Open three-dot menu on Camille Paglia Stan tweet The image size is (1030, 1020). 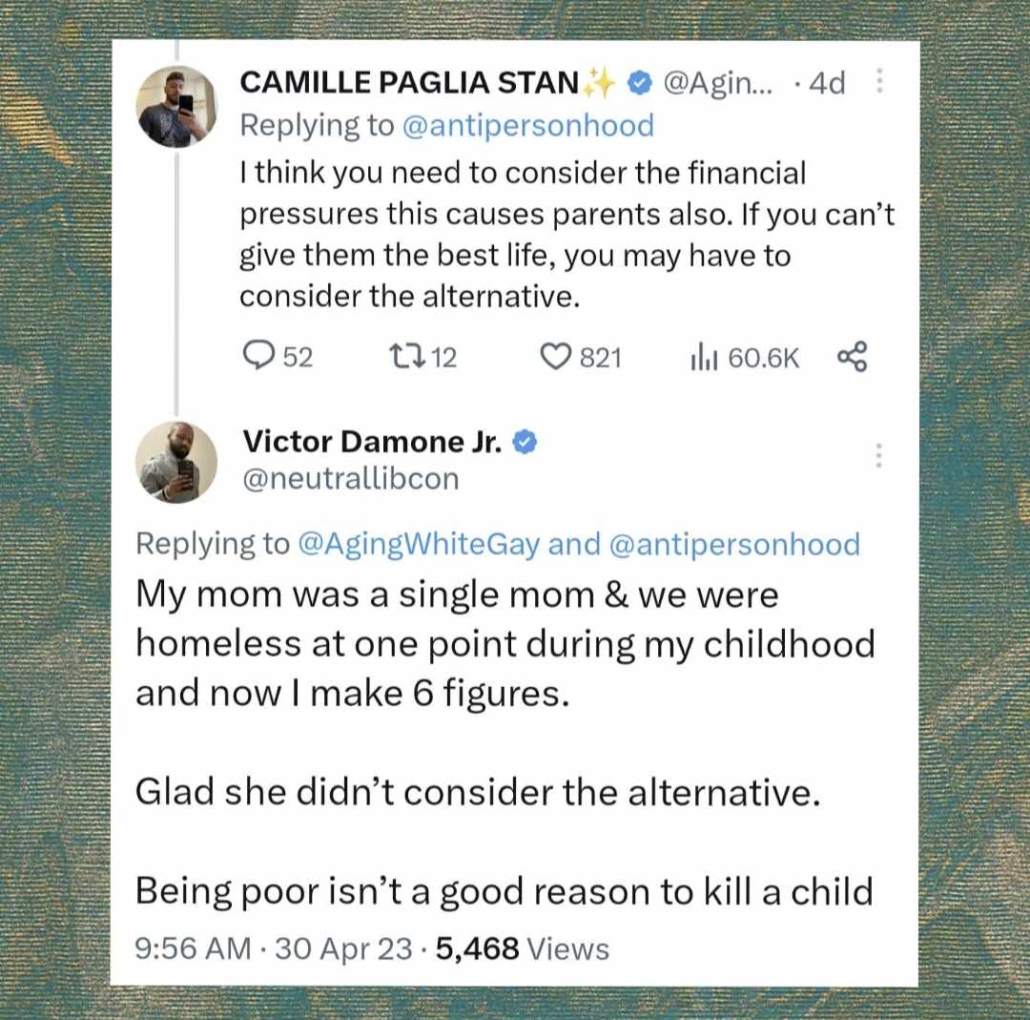(x=879, y=82)
